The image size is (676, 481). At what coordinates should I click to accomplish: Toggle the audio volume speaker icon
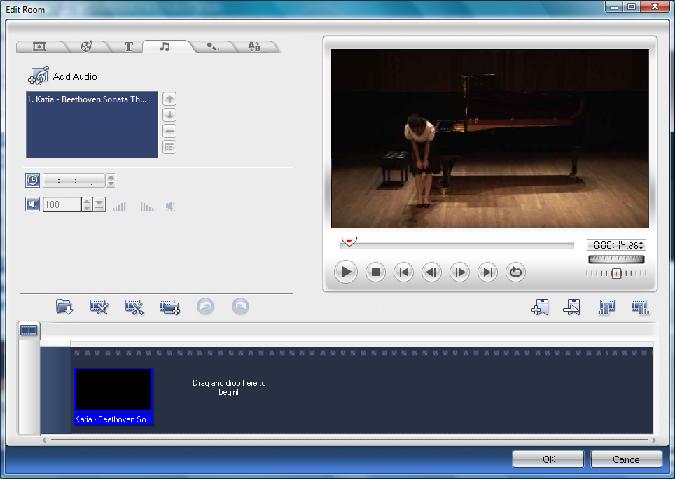(32, 204)
